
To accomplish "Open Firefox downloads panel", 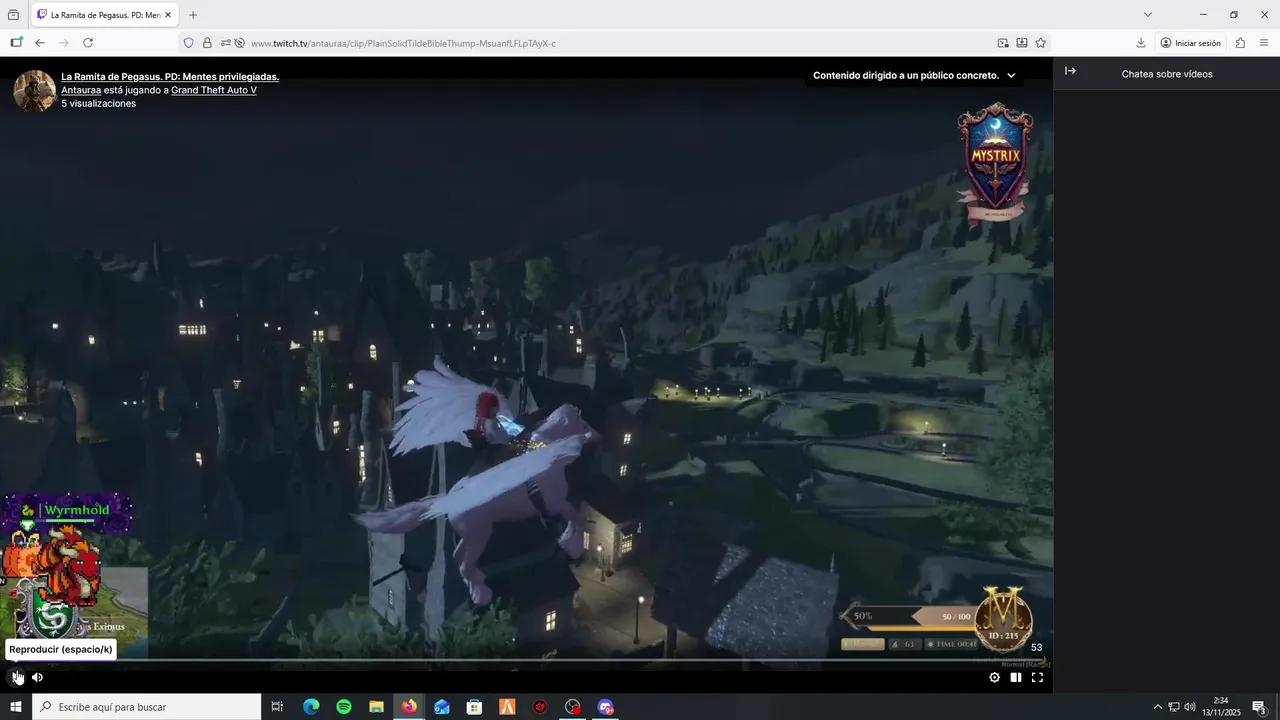I will [x=1141, y=43].
